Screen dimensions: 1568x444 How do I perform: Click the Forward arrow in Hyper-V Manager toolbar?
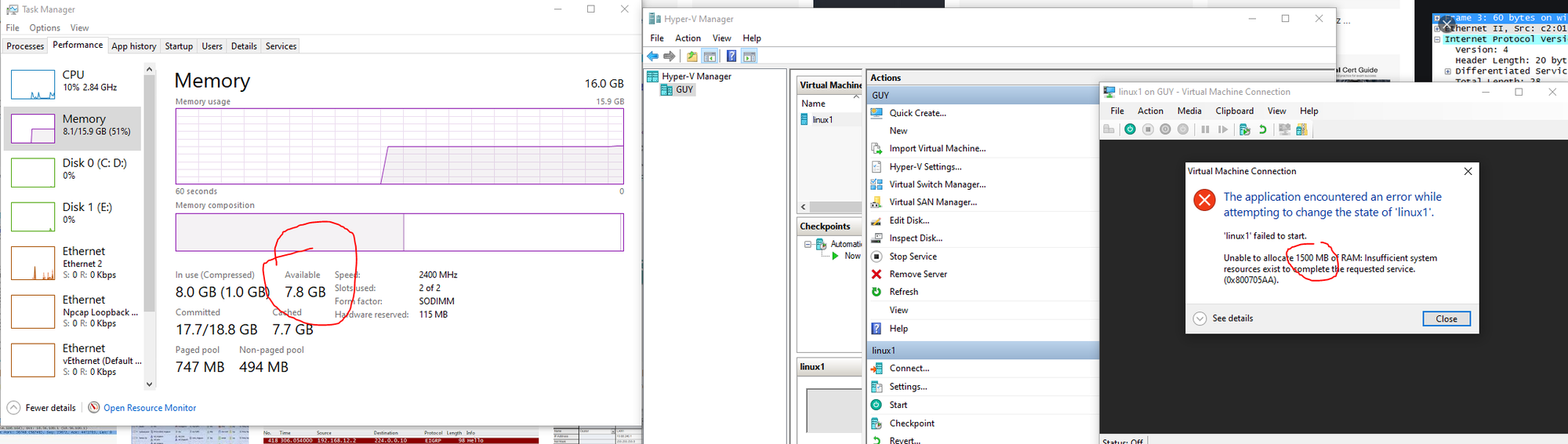669,56
